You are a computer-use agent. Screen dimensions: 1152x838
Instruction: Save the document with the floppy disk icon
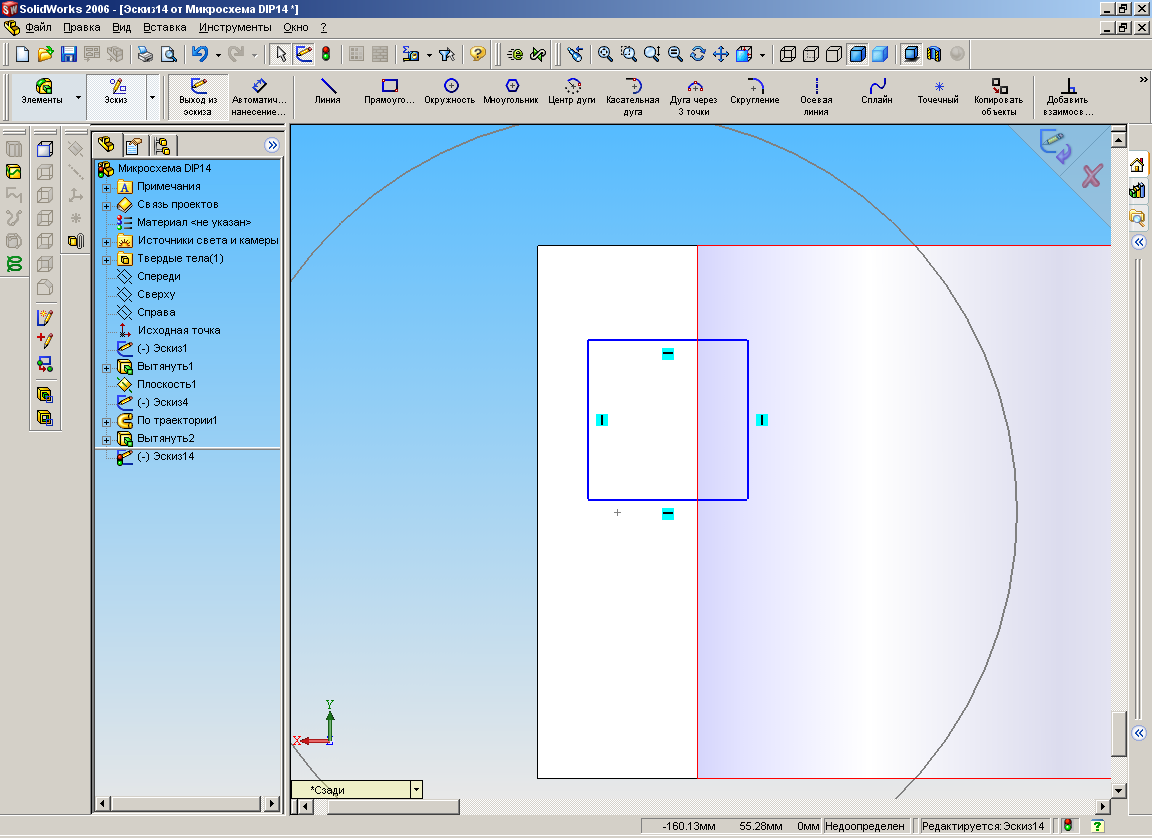pos(68,54)
